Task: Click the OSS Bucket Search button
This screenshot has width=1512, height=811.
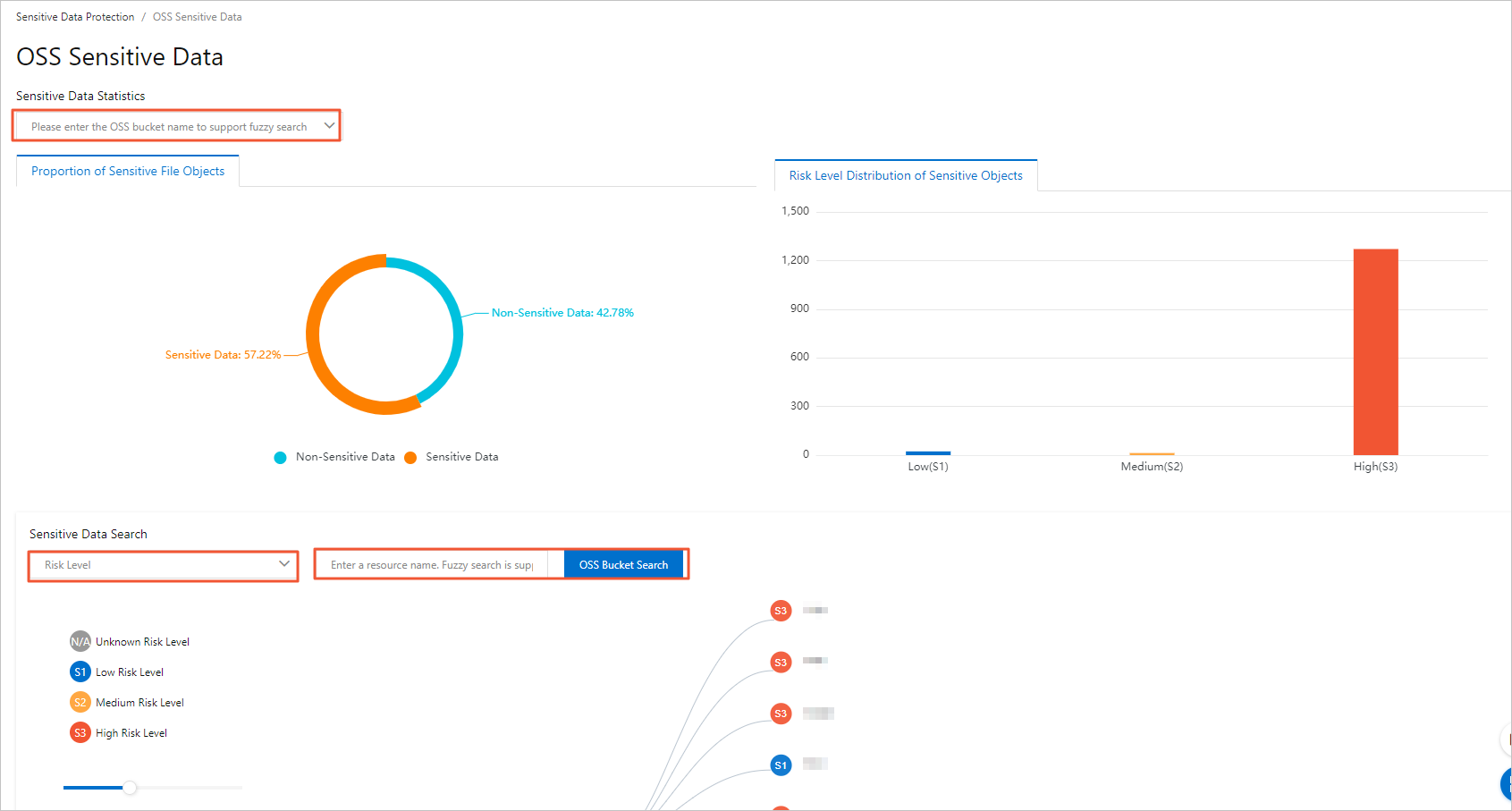Action: [623, 565]
